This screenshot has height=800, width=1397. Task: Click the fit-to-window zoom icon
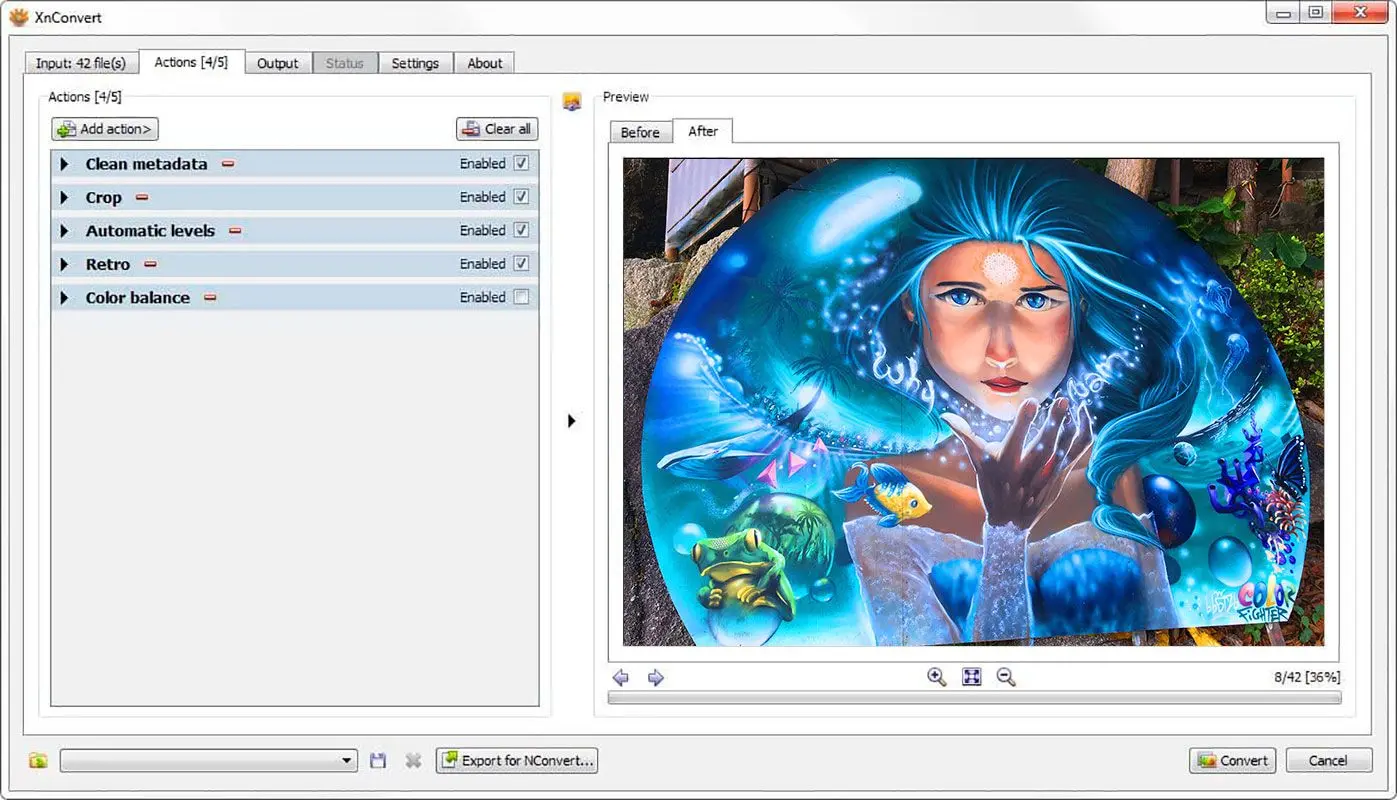pos(971,677)
